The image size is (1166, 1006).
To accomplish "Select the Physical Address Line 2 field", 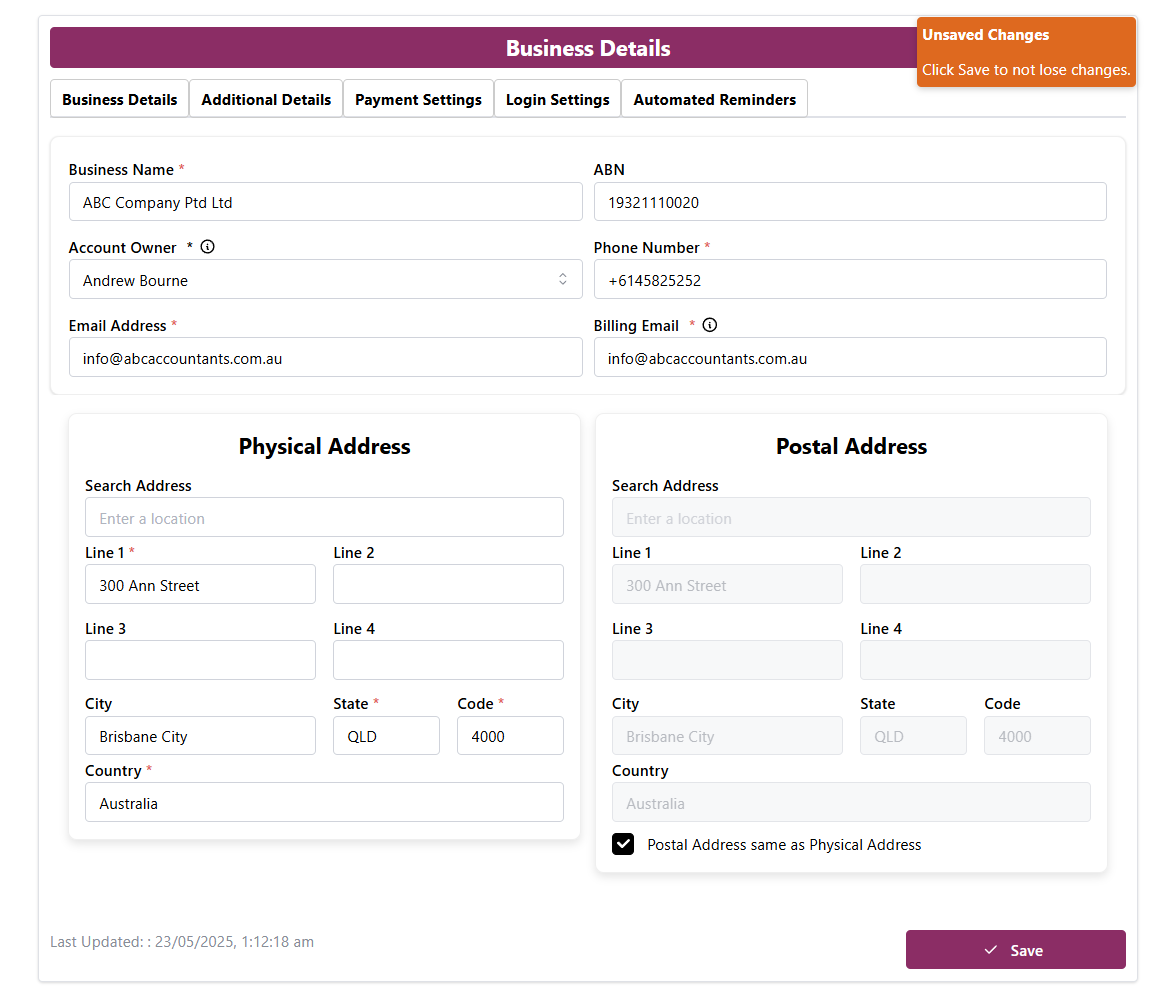I will click(x=448, y=585).
